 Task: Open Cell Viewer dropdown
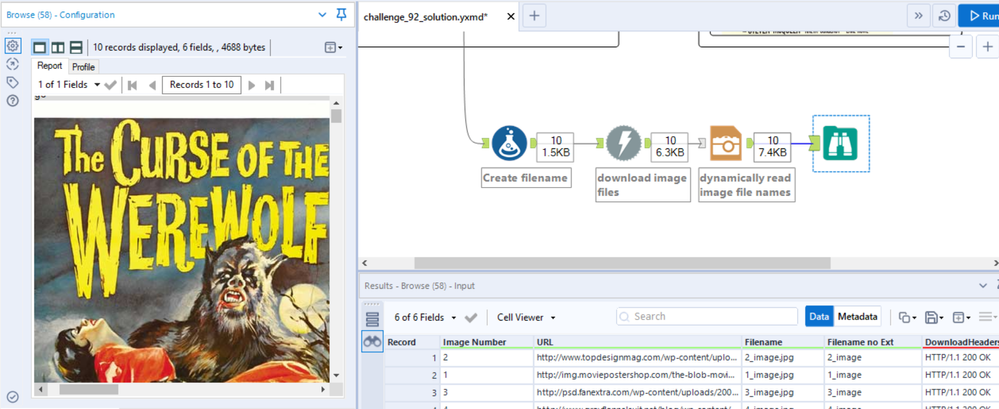(x=526, y=317)
